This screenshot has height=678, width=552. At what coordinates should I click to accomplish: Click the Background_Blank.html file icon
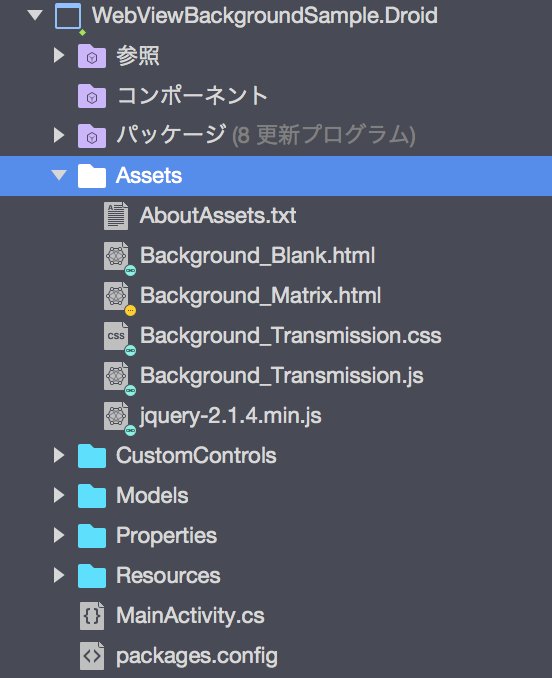(116, 256)
